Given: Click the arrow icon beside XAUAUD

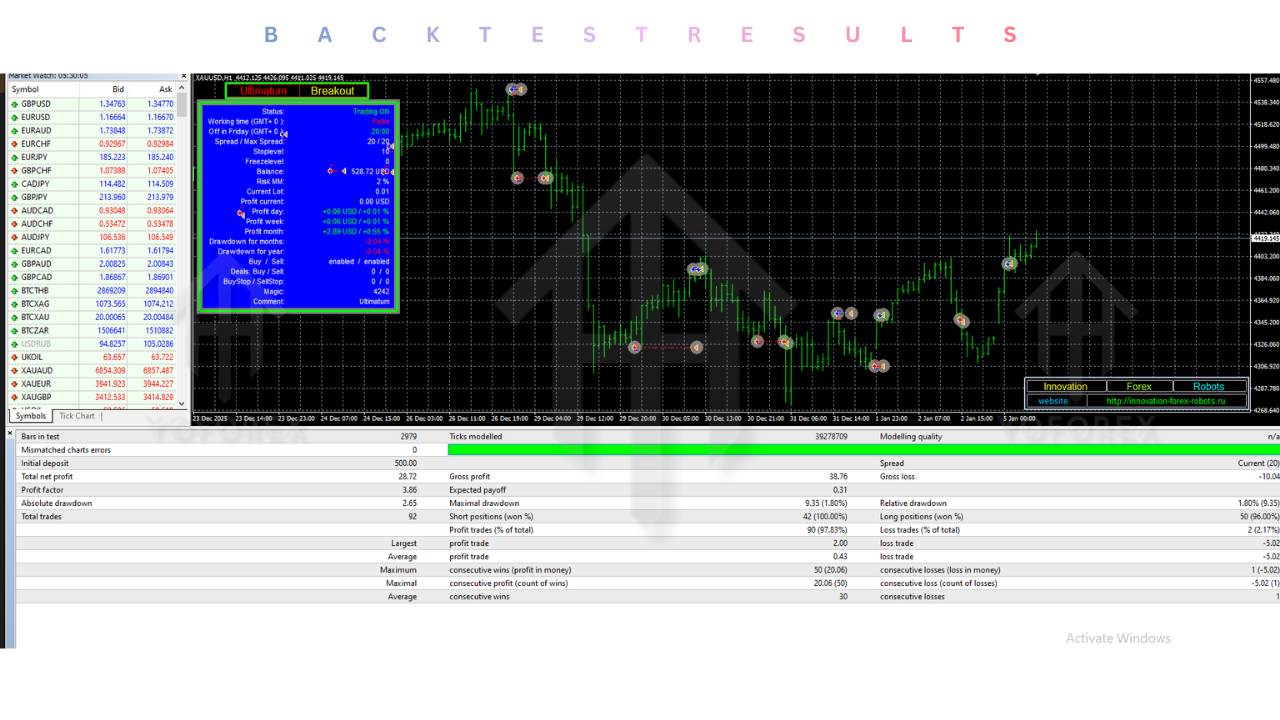Looking at the screenshot, I should (x=14, y=371).
